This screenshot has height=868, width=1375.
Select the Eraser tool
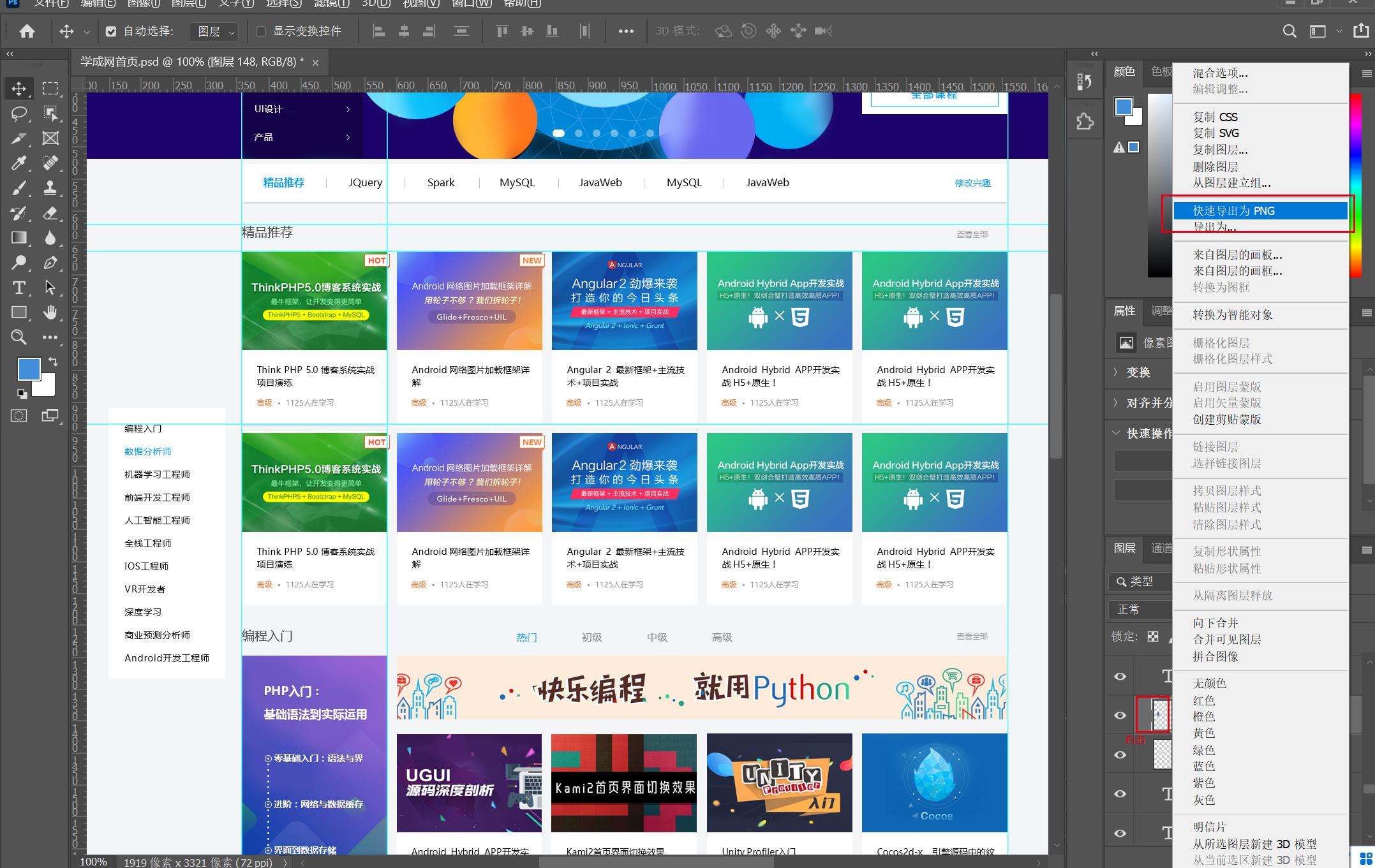tap(50, 212)
